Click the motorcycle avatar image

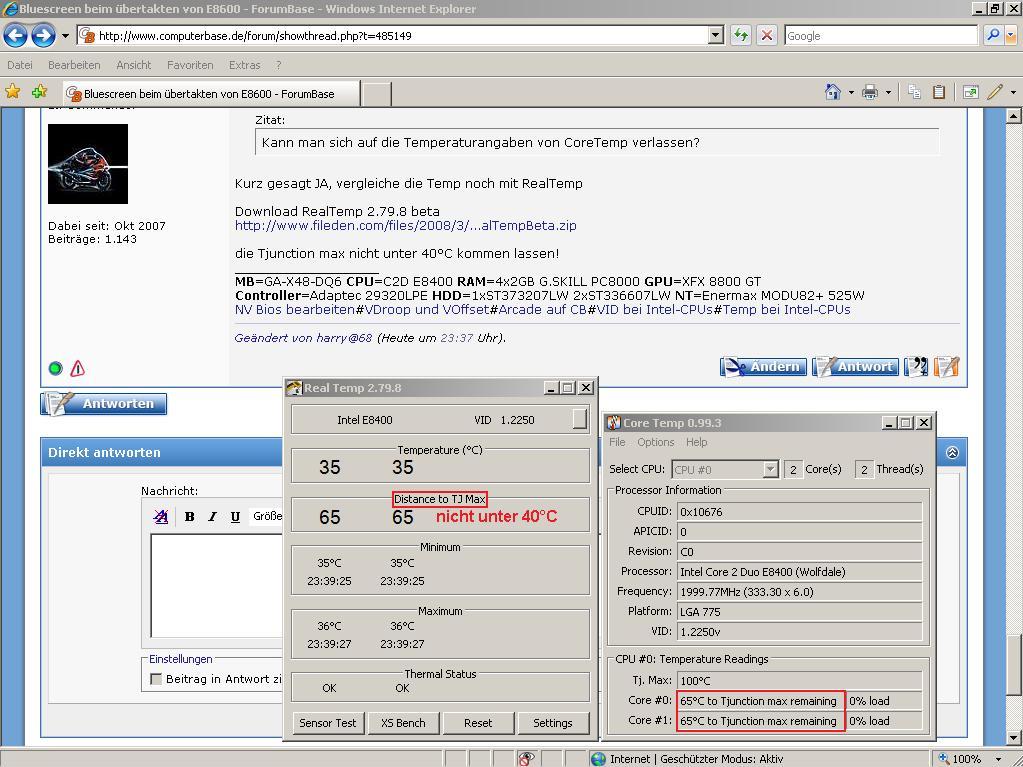(88, 164)
